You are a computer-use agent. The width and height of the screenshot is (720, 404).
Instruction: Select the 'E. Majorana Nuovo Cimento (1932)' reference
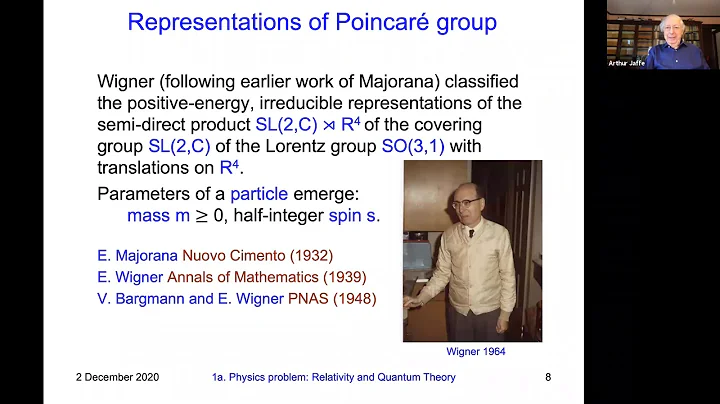[215, 255]
